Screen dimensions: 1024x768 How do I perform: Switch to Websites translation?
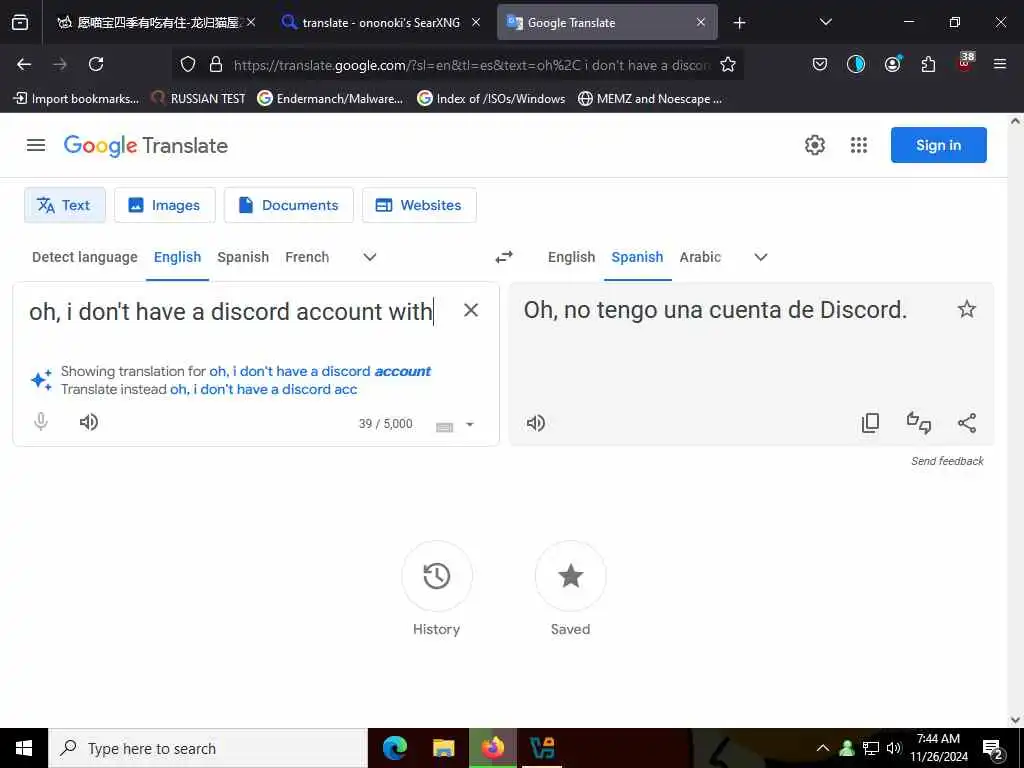419,205
